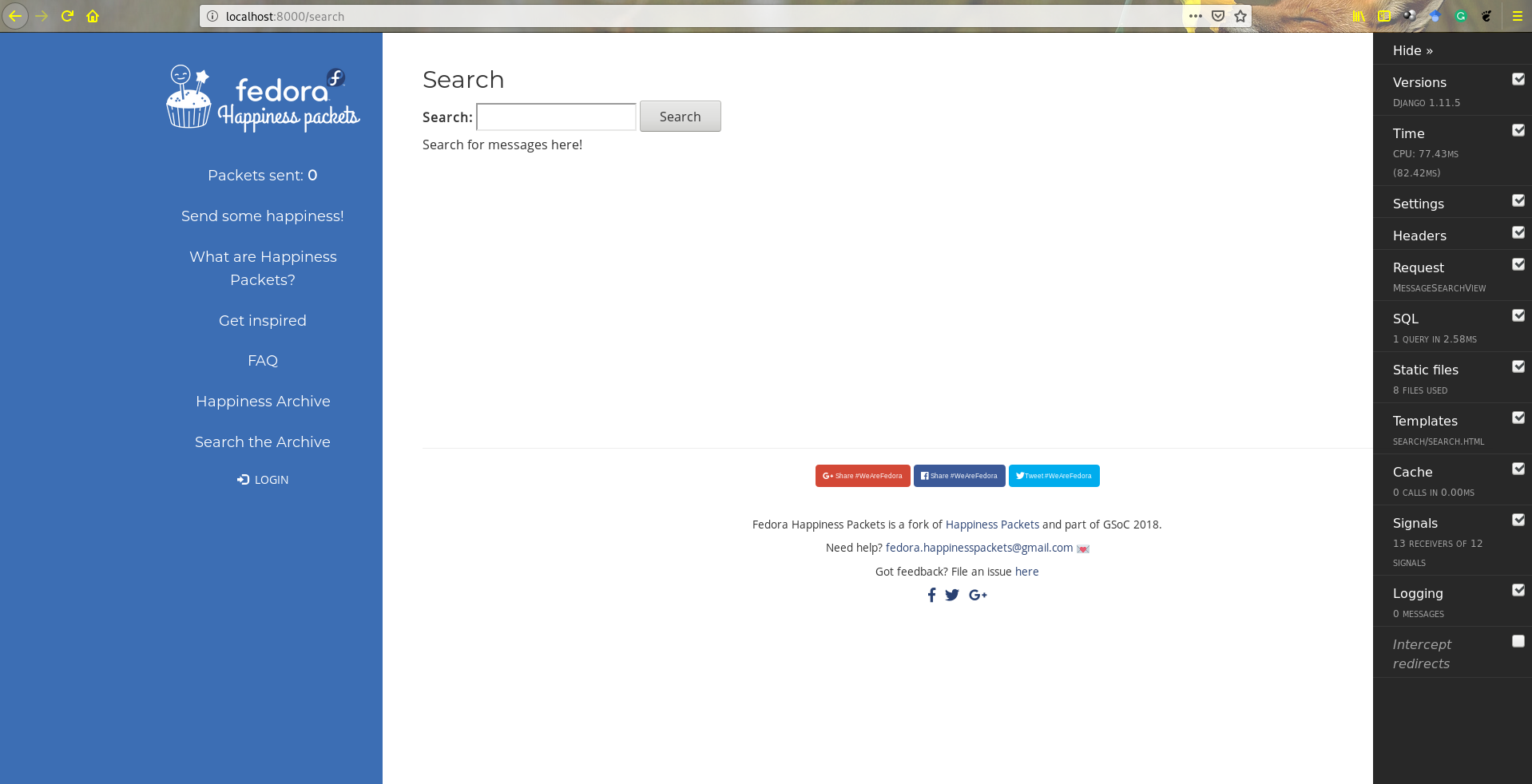
Task: Uncheck the Versions panel checkbox
Action: click(1518, 79)
